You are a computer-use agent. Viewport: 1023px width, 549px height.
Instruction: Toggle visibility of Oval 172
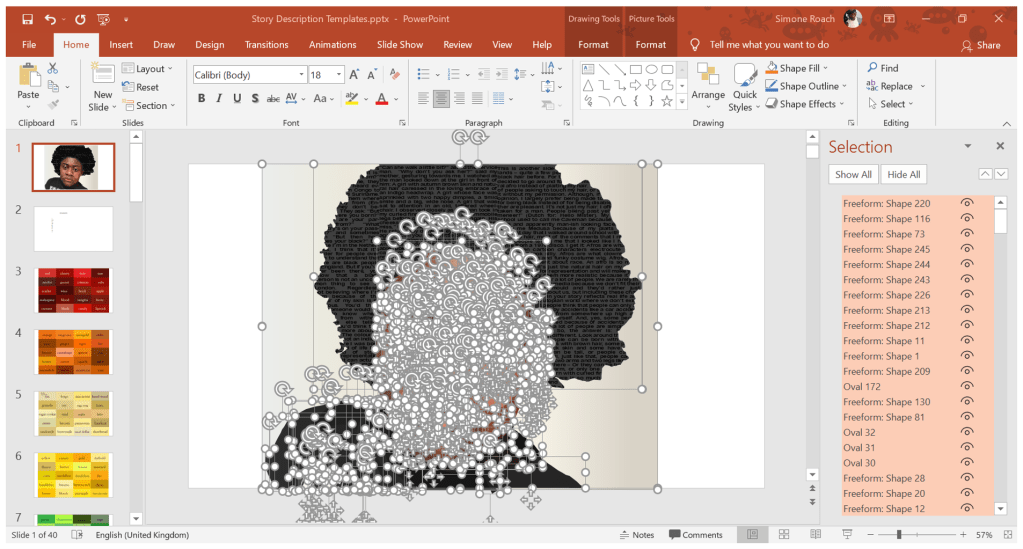coord(967,387)
